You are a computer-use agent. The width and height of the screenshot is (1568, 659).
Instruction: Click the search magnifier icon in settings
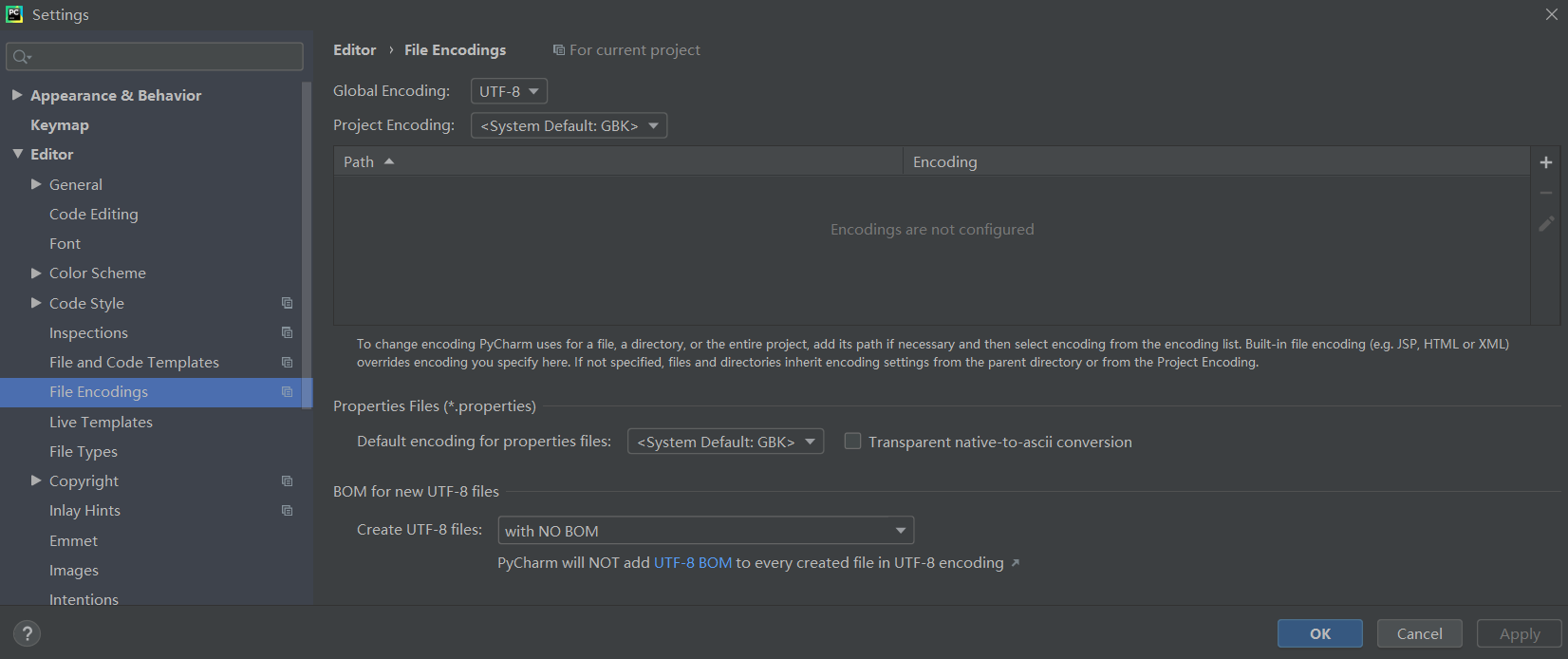click(21, 57)
